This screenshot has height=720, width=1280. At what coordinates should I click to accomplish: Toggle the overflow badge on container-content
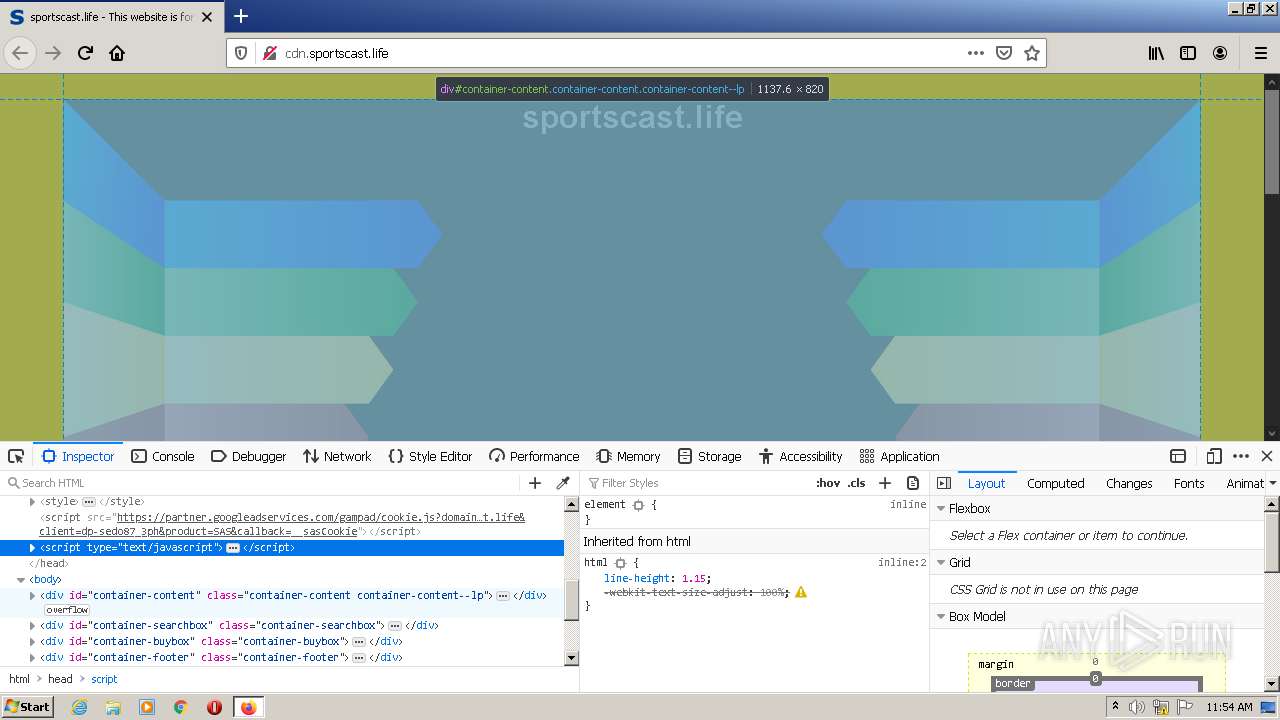67,610
